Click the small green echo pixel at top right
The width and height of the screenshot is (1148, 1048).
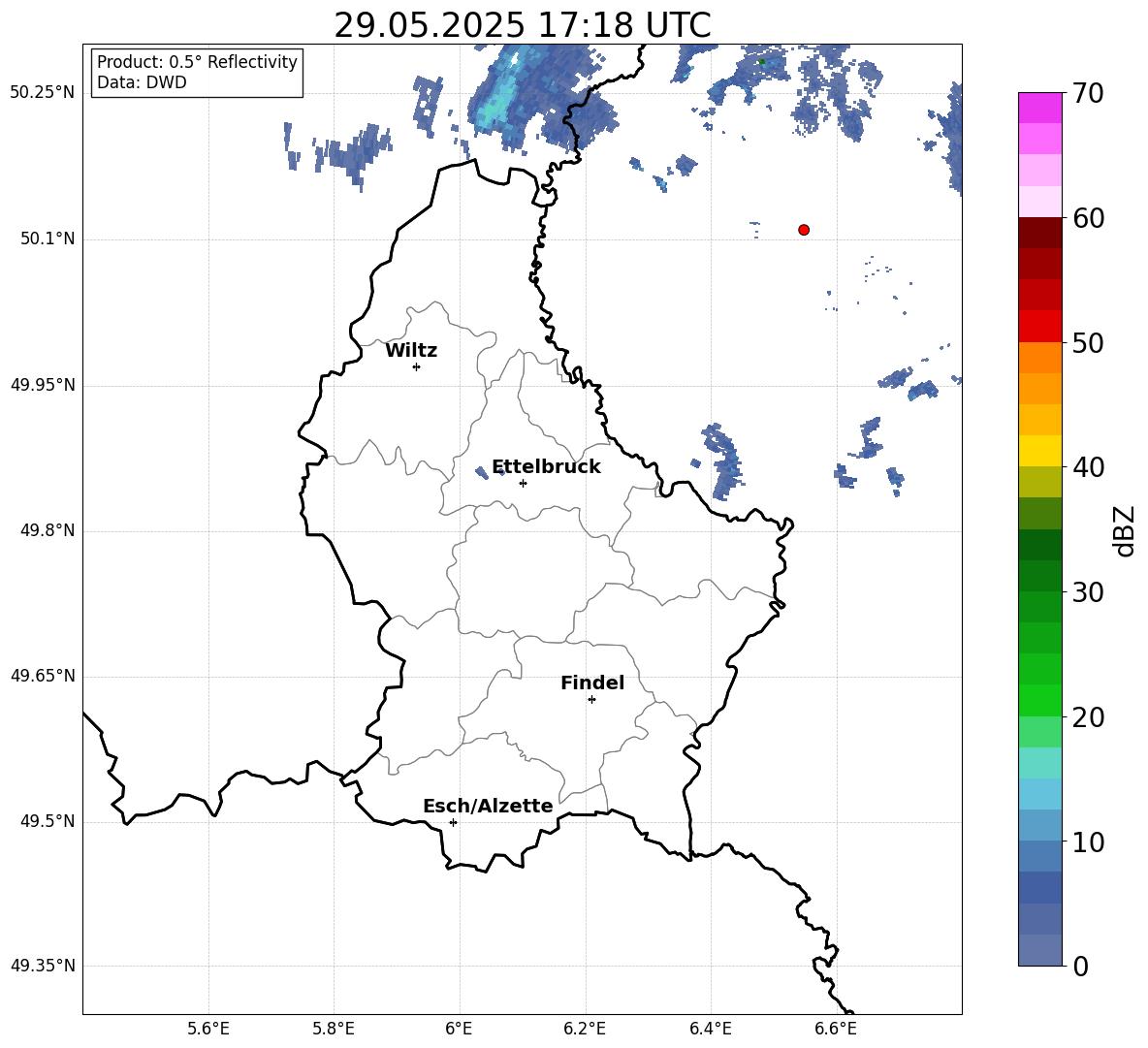[x=761, y=61]
